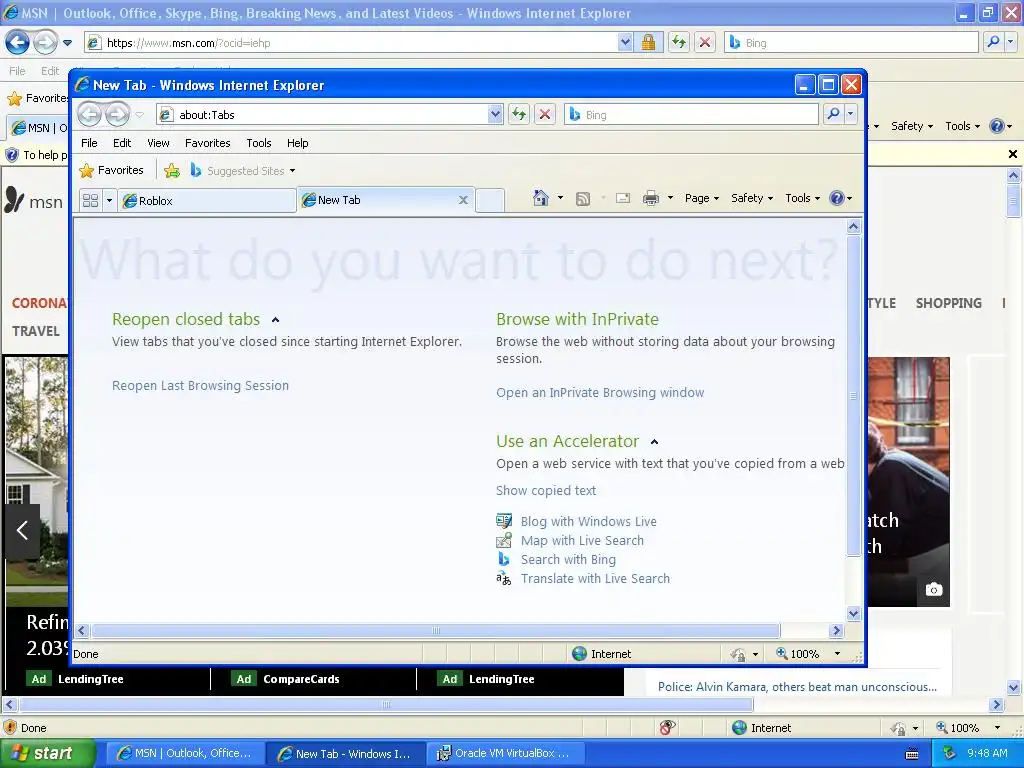This screenshot has width=1024, height=768.
Task: Open Page menu dropdown
Action: click(x=702, y=198)
